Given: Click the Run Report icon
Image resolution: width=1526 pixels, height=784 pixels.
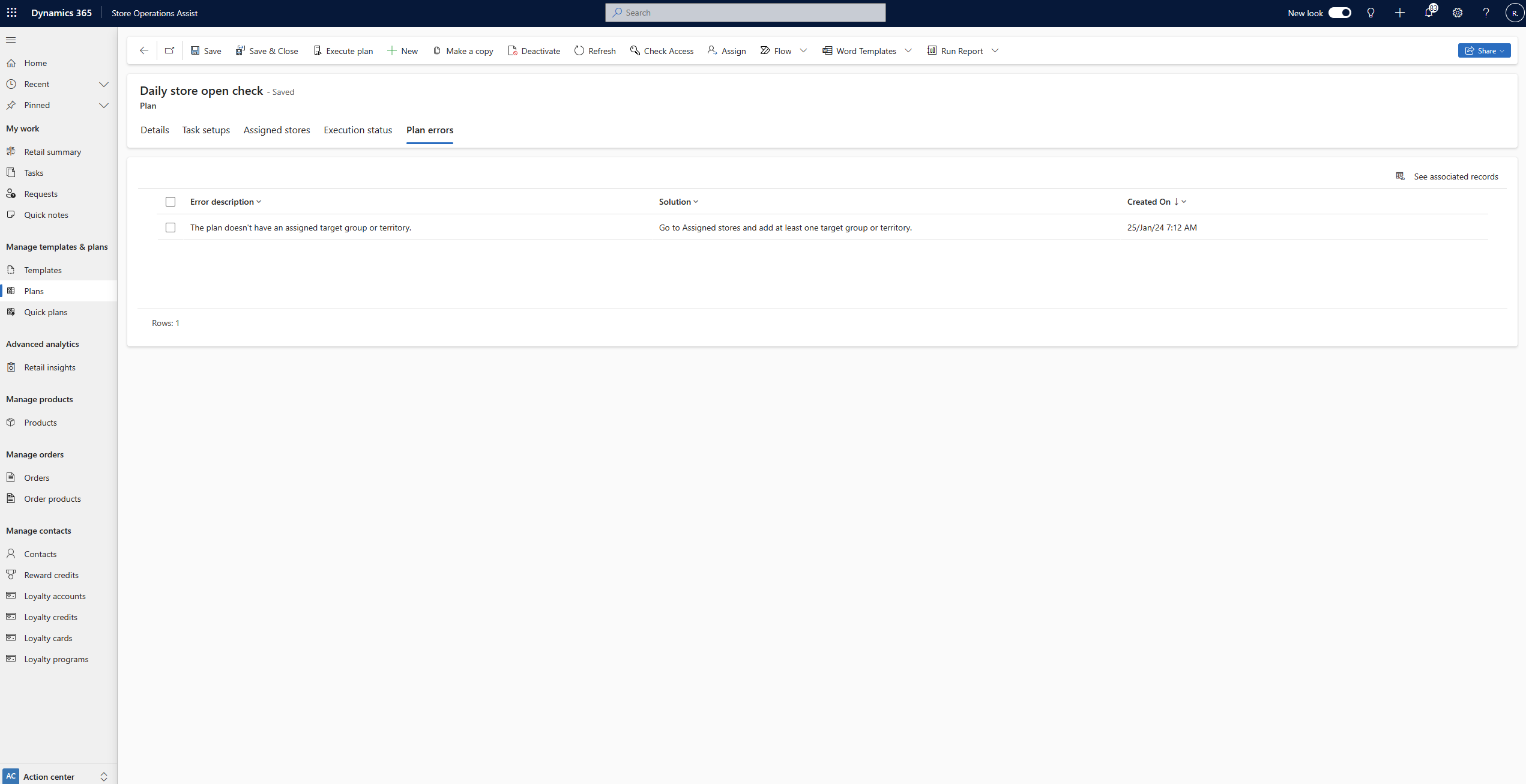Looking at the screenshot, I should 931,50.
